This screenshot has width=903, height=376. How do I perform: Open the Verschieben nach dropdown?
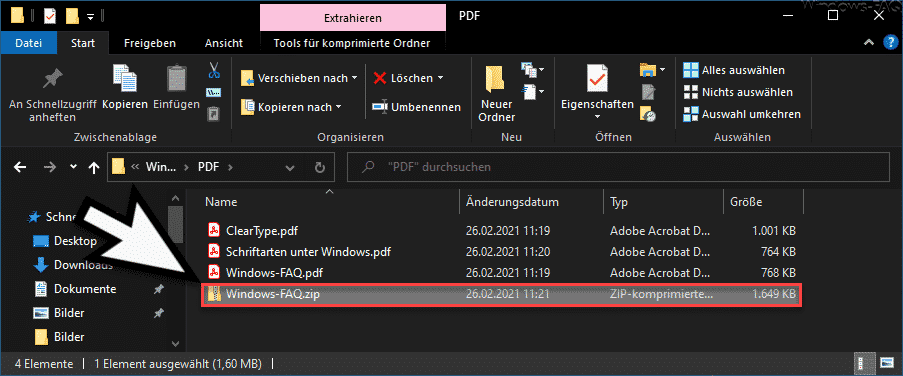tap(299, 78)
